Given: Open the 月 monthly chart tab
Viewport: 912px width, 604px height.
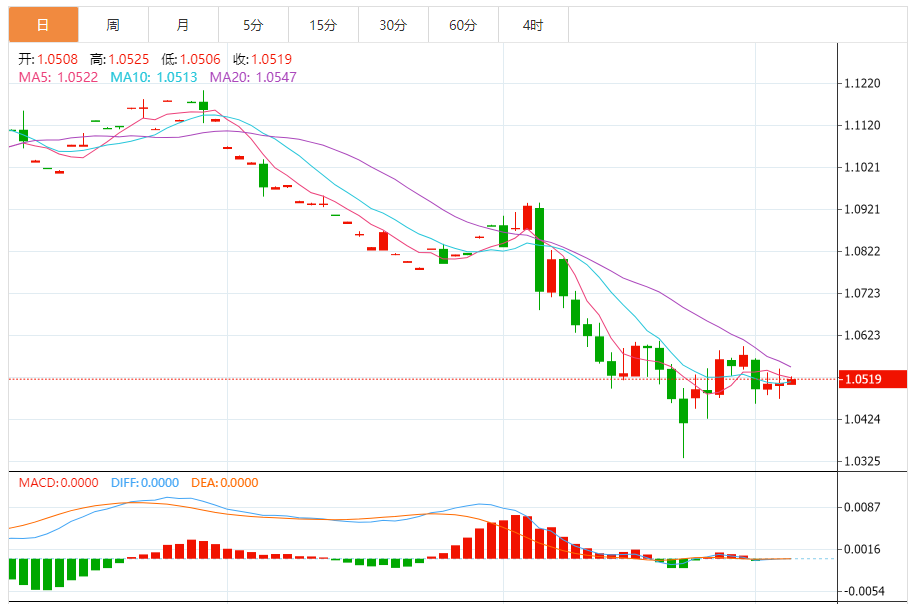Looking at the screenshot, I should [x=183, y=25].
